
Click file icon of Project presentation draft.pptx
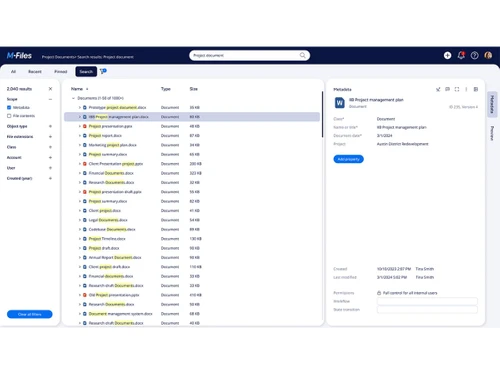point(85,192)
